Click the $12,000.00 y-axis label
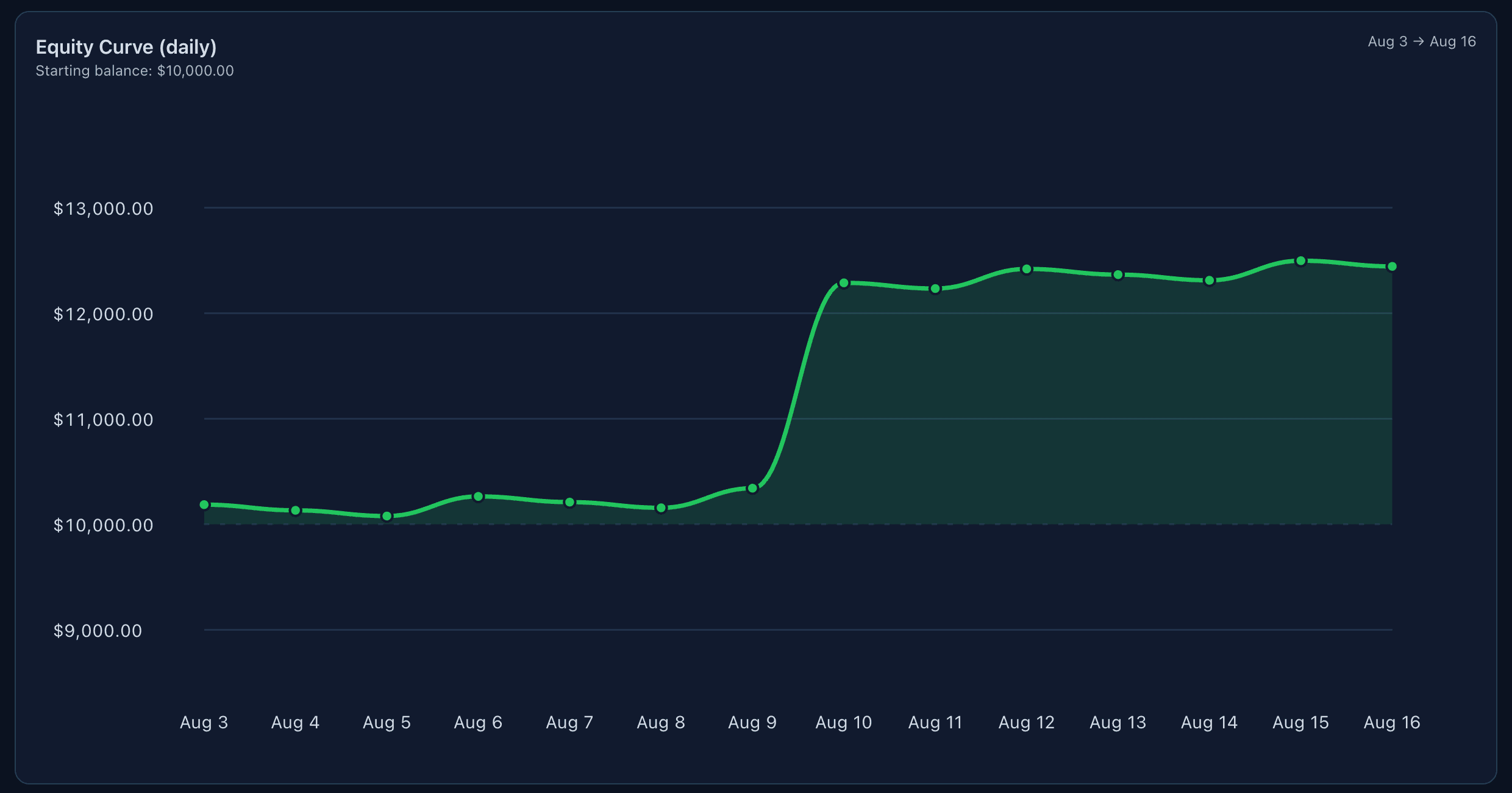 point(104,314)
